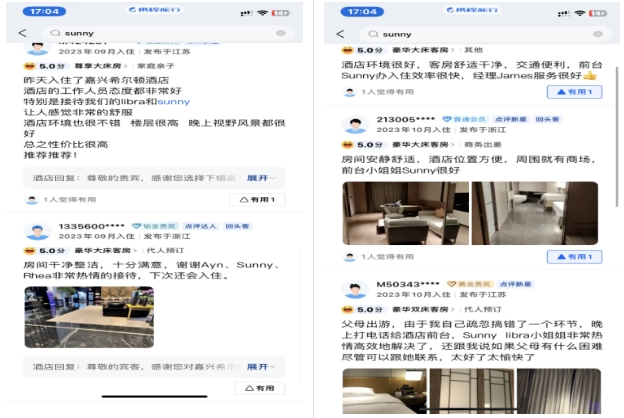
Task: Open 尊享大床房 room type chevron
Action: [101, 66]
